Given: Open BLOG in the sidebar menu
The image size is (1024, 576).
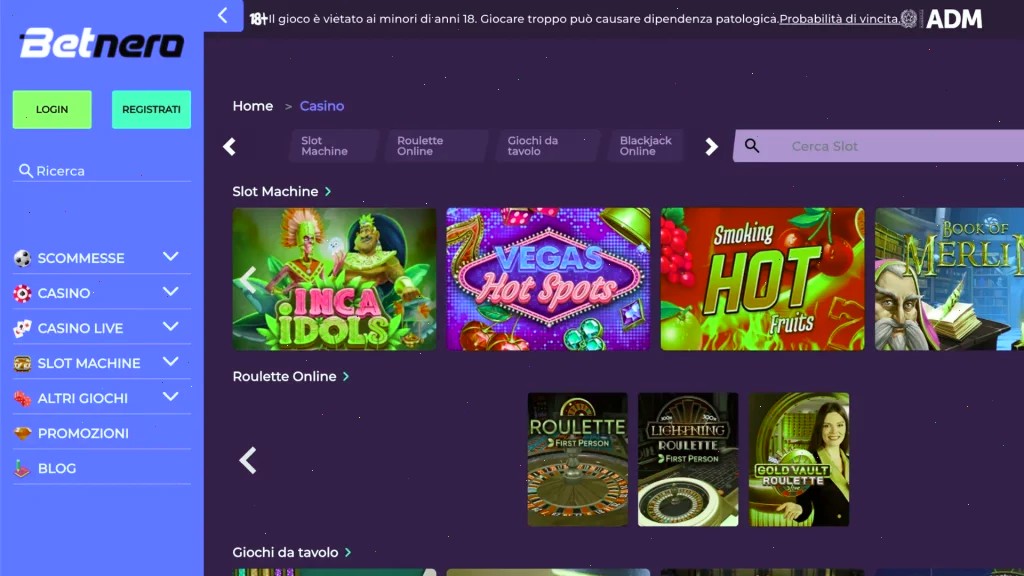Looking at the screenshot, I should pos(57,468).
